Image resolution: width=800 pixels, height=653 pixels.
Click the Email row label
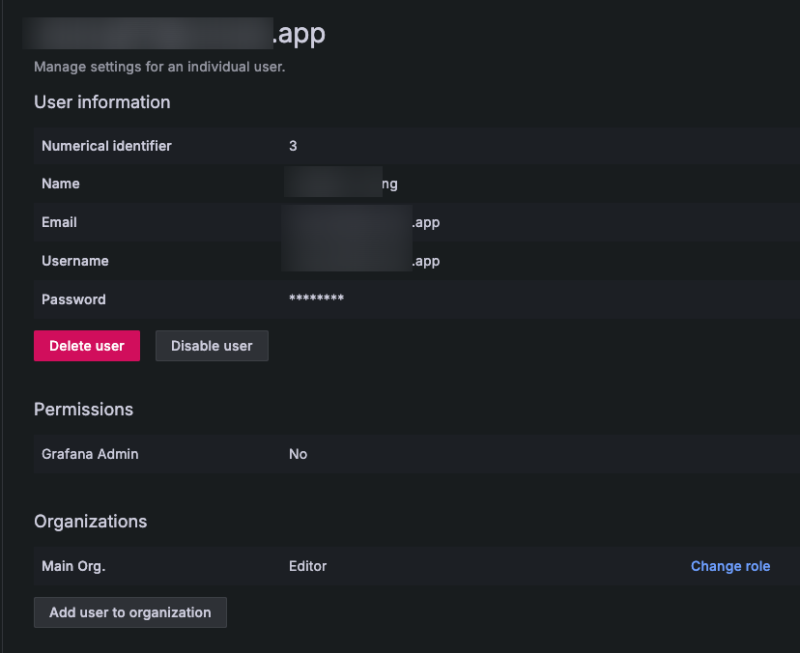tap(59, 222)
